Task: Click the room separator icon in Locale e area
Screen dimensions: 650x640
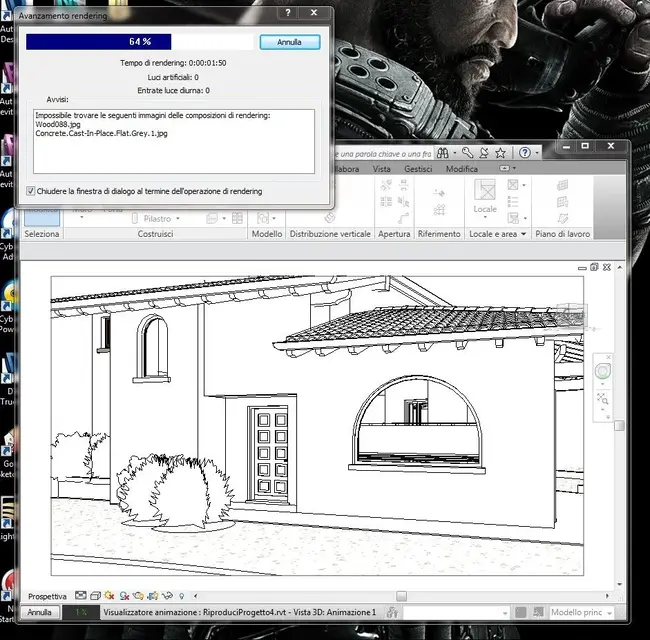Action: tap(513, 185)
